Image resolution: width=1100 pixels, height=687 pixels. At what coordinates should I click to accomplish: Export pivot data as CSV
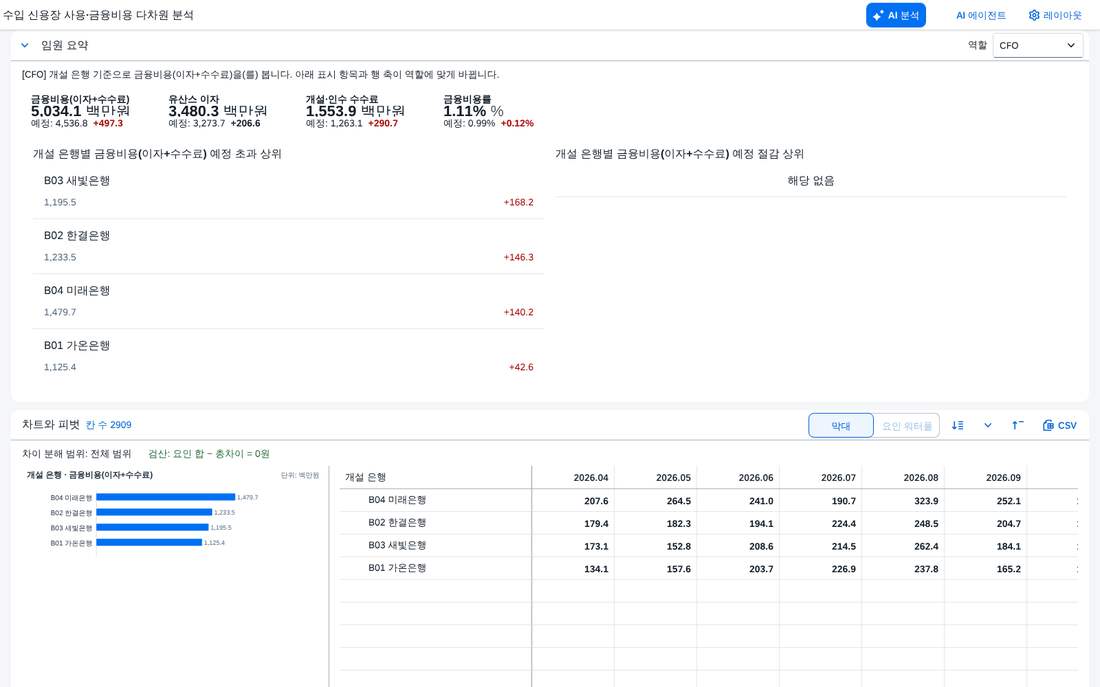(1059, 425)
